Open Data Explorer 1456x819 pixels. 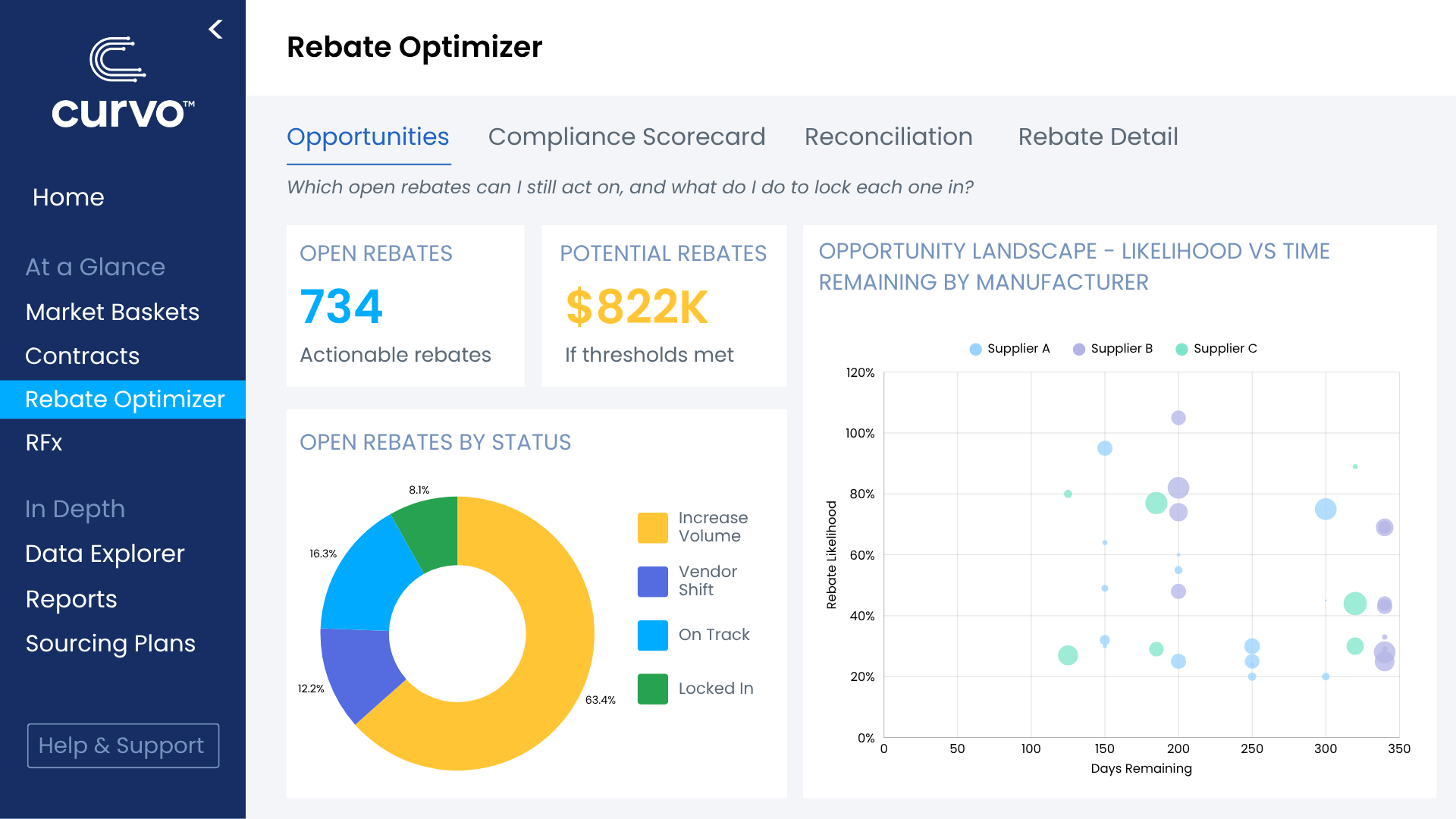click(x=105, y=554)
